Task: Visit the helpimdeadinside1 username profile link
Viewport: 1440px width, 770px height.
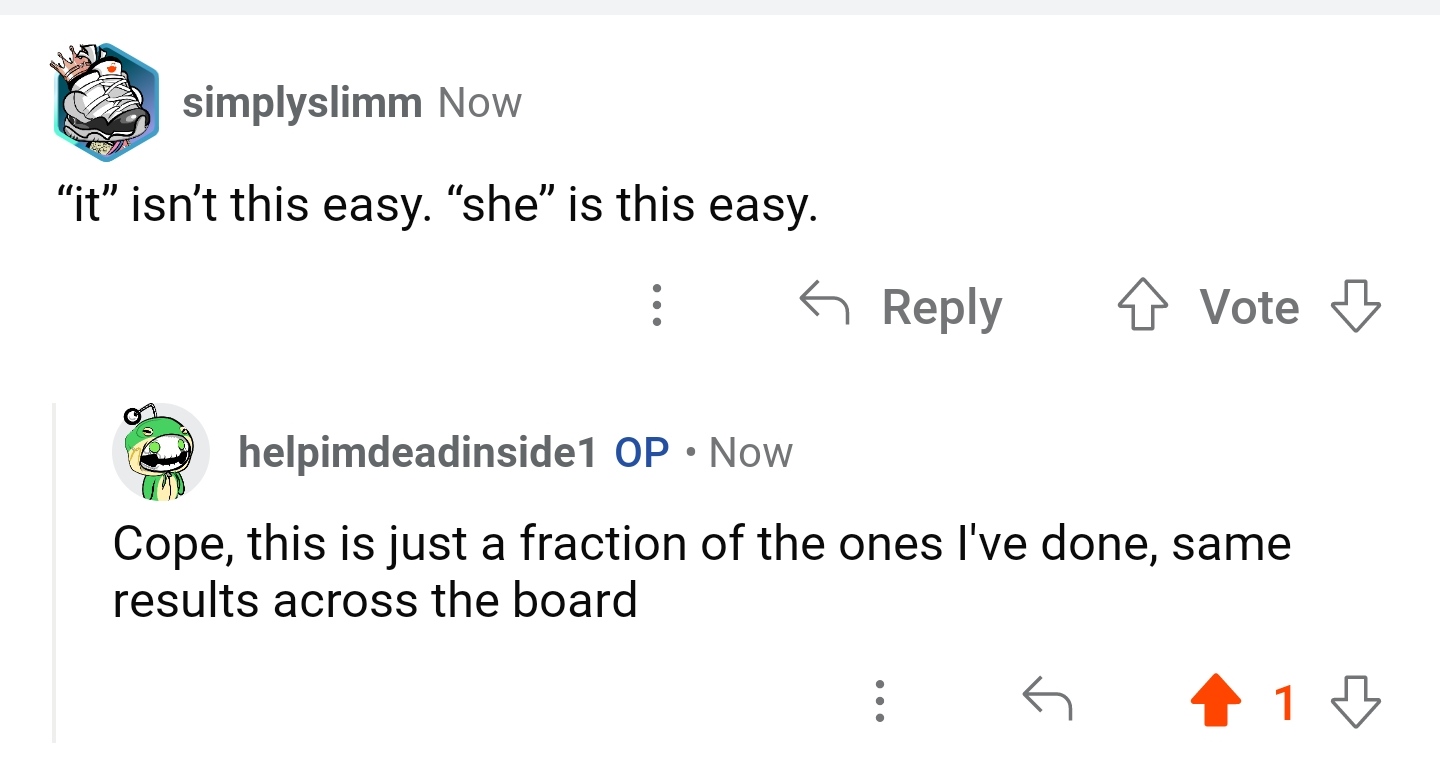Action: [417, 453]
